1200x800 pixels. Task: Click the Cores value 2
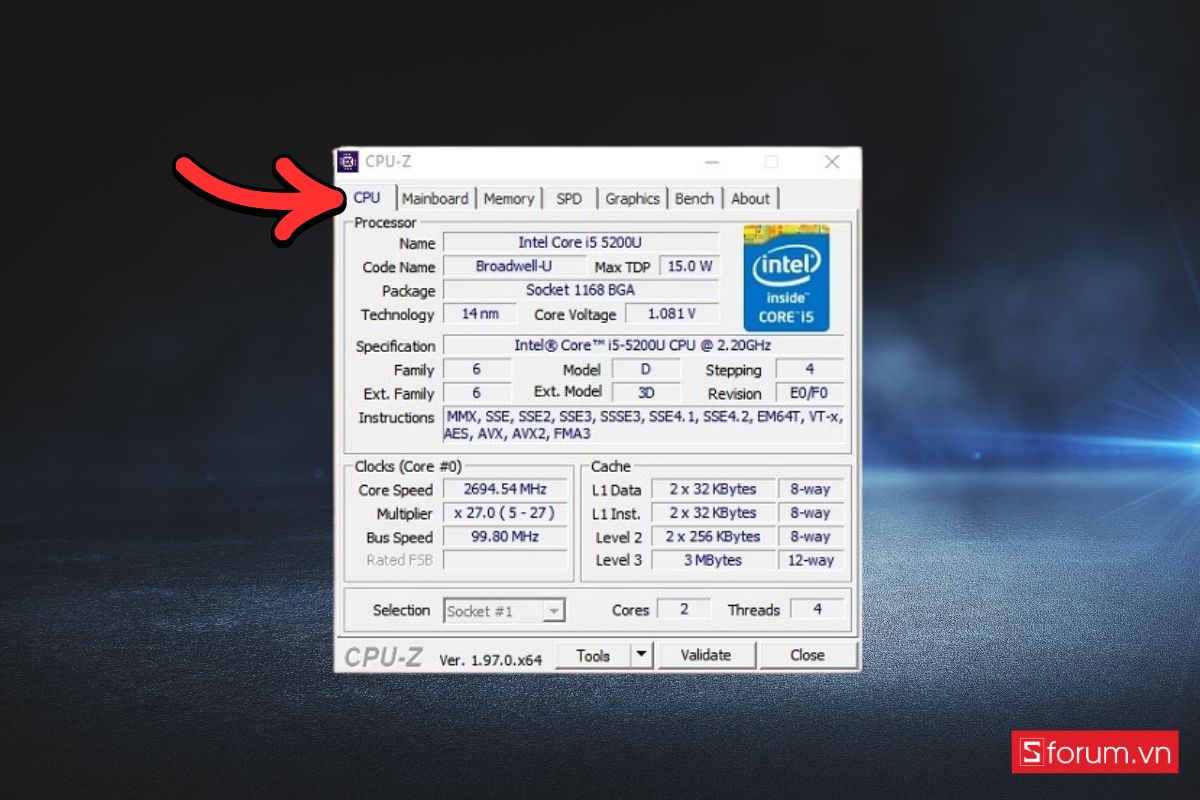click(684, 609)
